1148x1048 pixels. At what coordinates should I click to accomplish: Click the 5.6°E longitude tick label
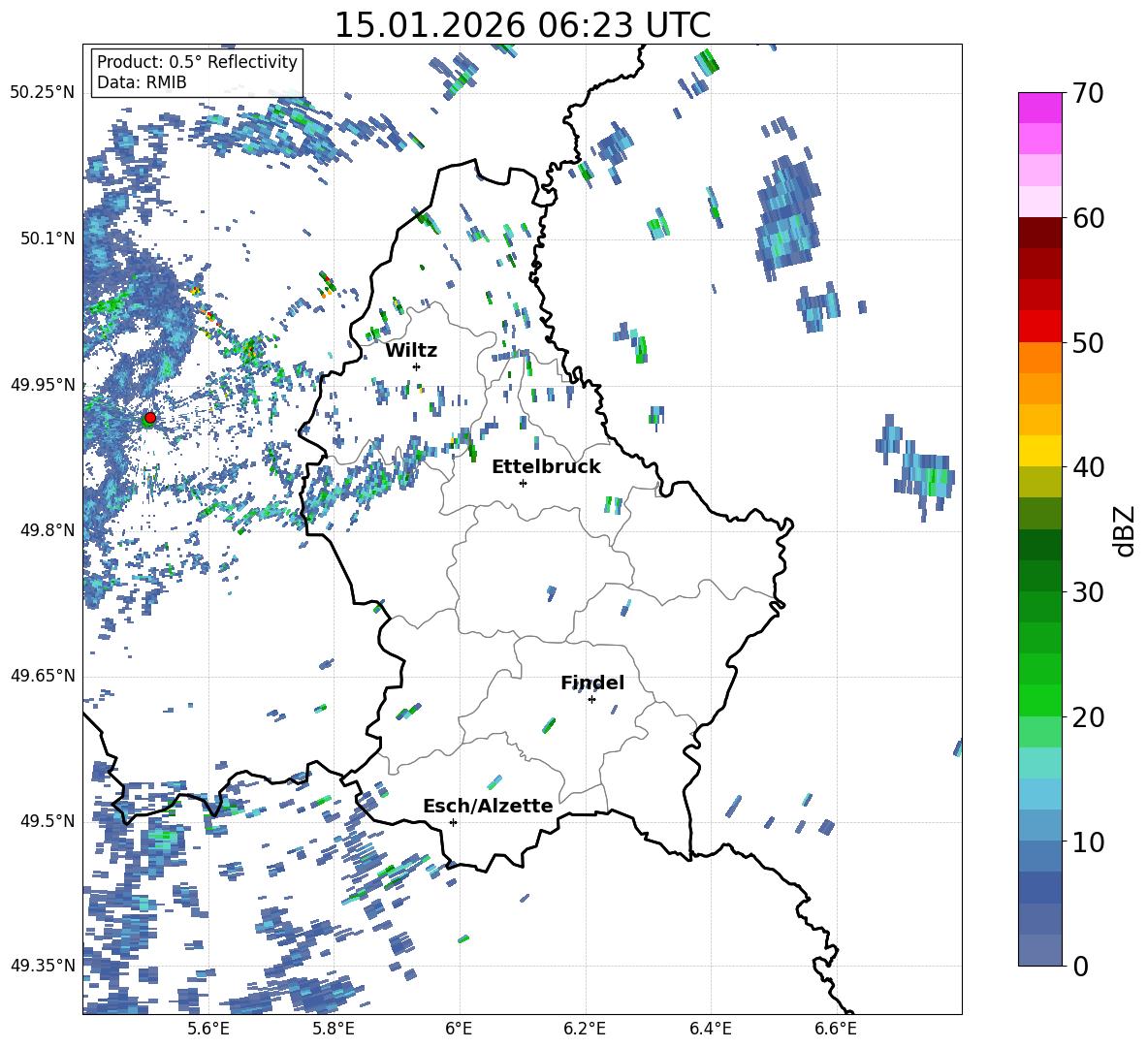(x=208, y=1029)
